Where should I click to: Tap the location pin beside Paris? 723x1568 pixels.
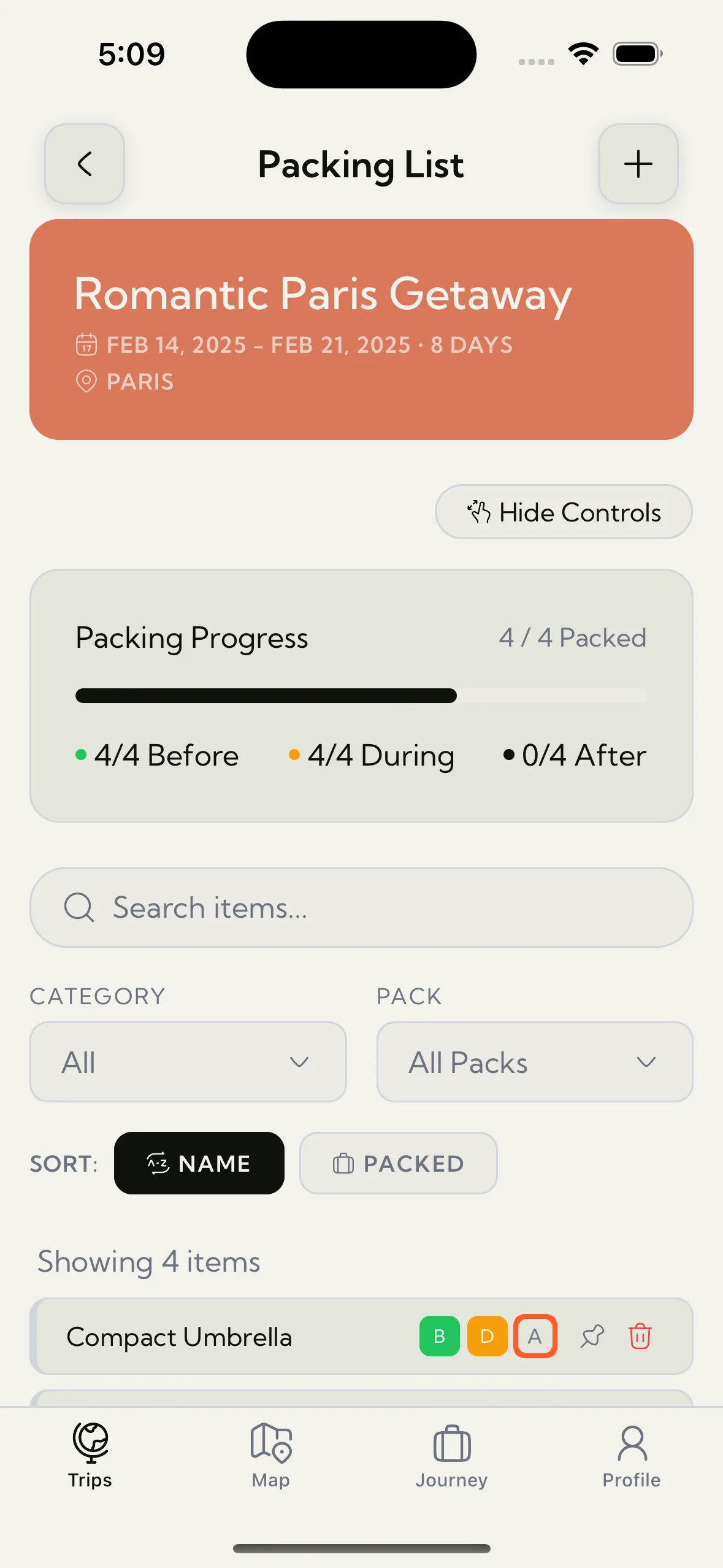point(86,381)
